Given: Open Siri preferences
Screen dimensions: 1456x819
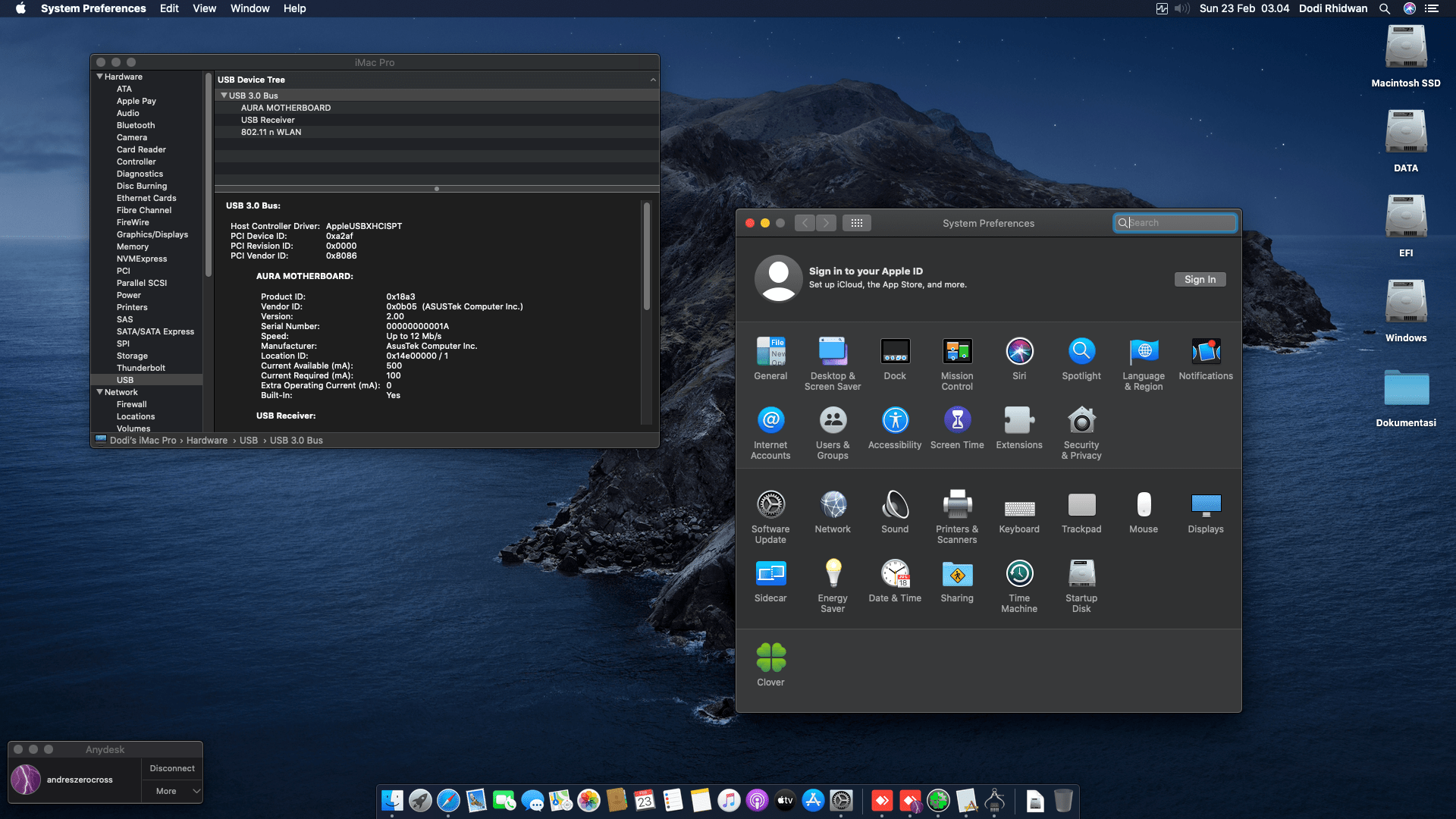Looking at the screenshot, I should pos(1019,359).
